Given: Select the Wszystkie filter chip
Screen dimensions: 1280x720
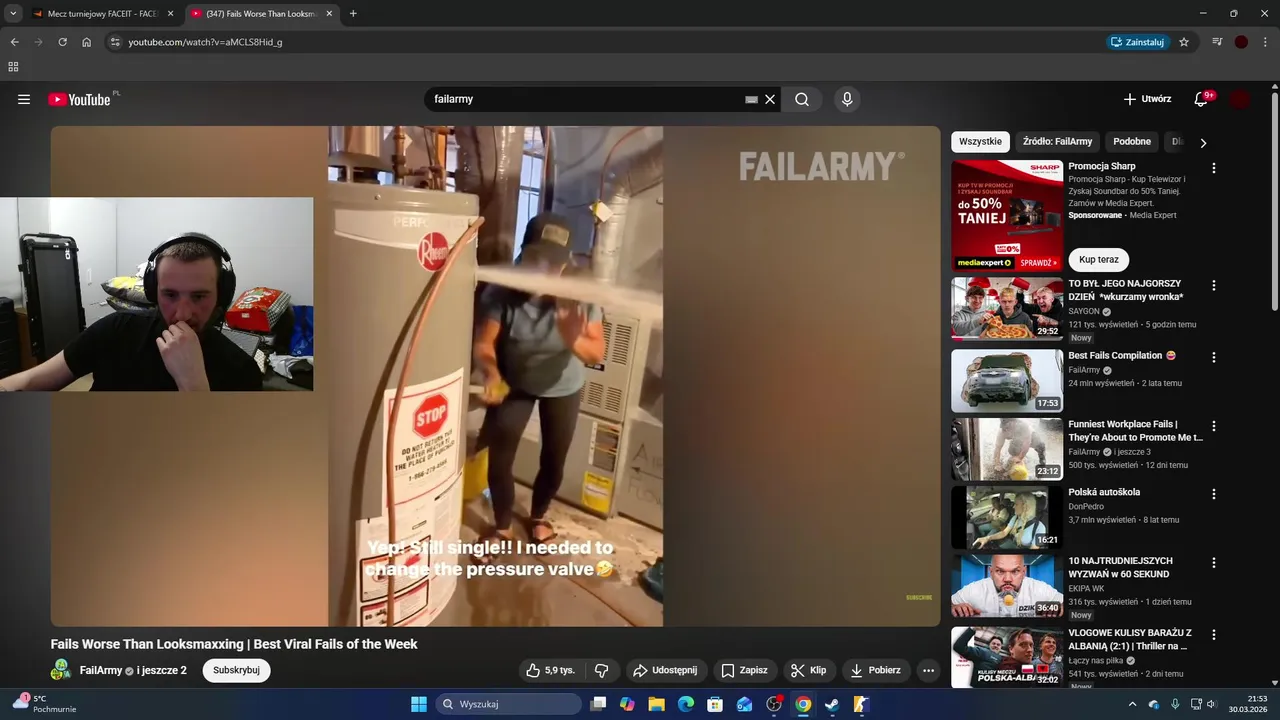Looking at the screenshot, I should click(980, 141).
